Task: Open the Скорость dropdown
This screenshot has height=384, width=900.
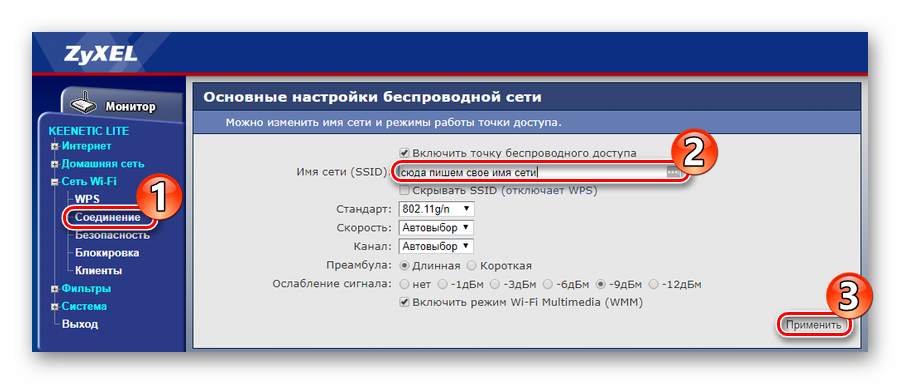Action: (436, 227)
